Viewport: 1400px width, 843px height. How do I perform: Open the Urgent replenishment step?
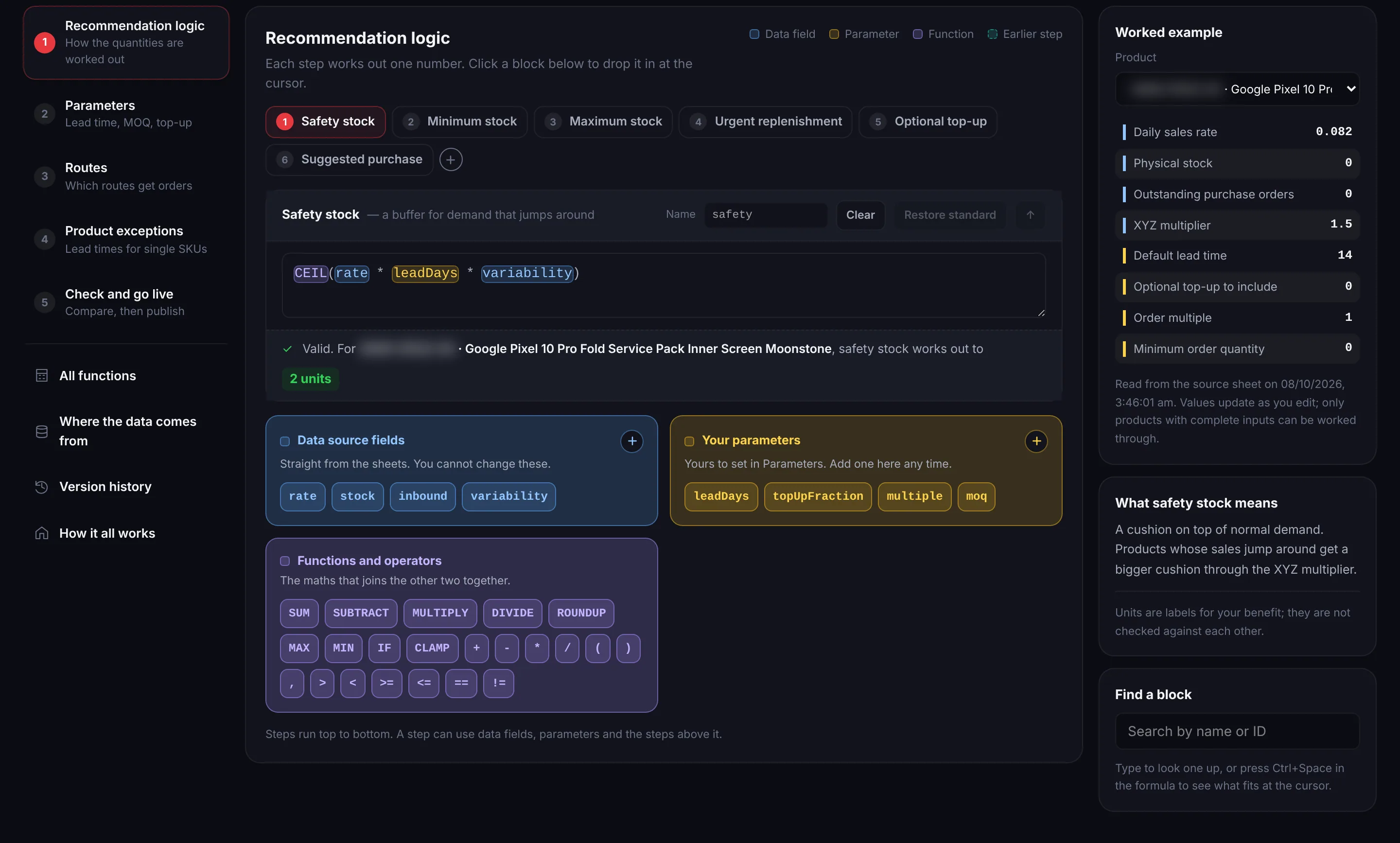coord(766,122)
